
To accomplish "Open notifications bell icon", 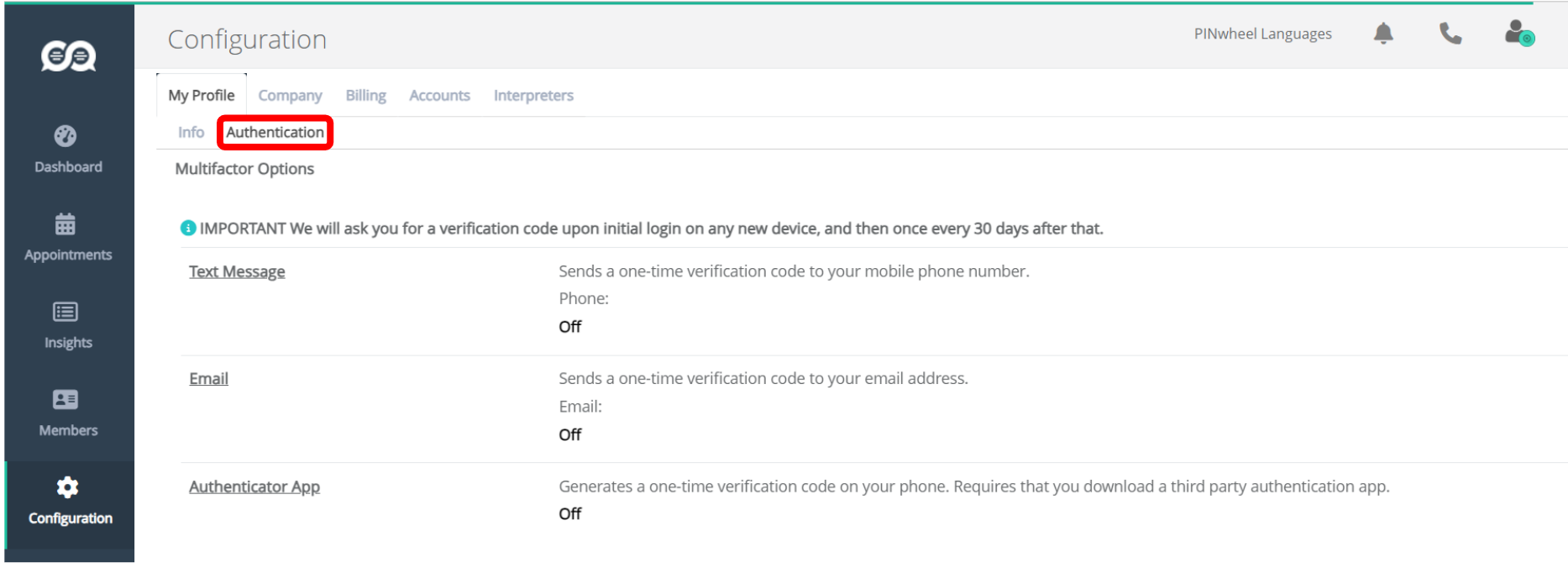I will click(1383, 34).
